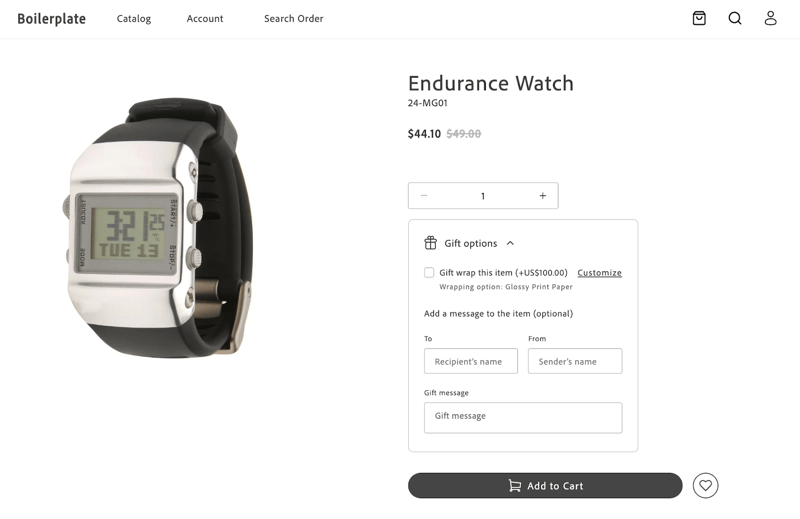Decrease quantity with the minus icon
Image resolution: width=800 pixels, height=519 pixels.
424,195
